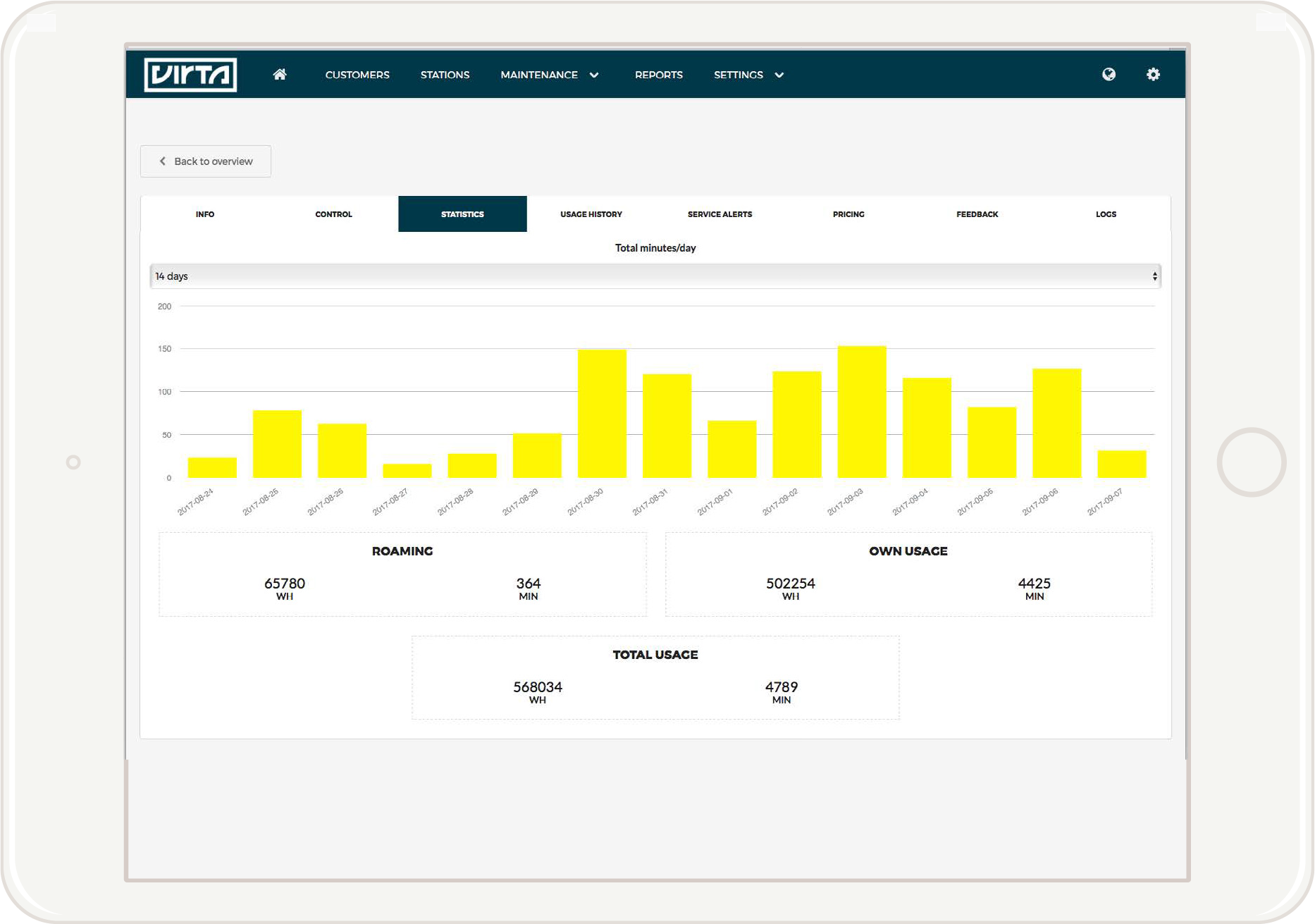Go to the home icon
The height and width of the screenshot is (924, 1315).
click(280, 75)
